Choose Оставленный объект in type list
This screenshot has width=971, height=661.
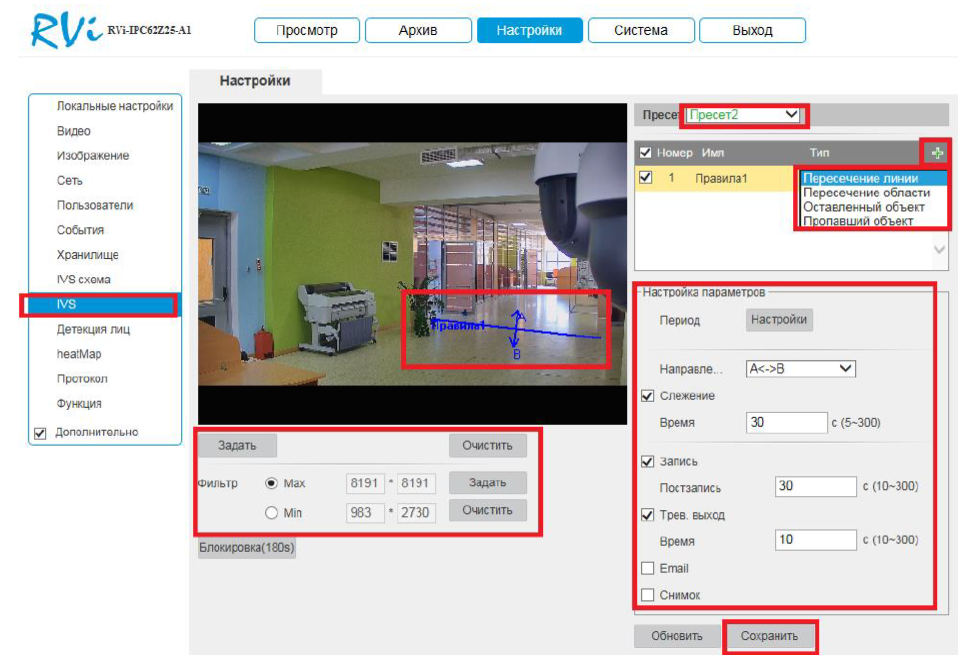(x=864, y=207)
